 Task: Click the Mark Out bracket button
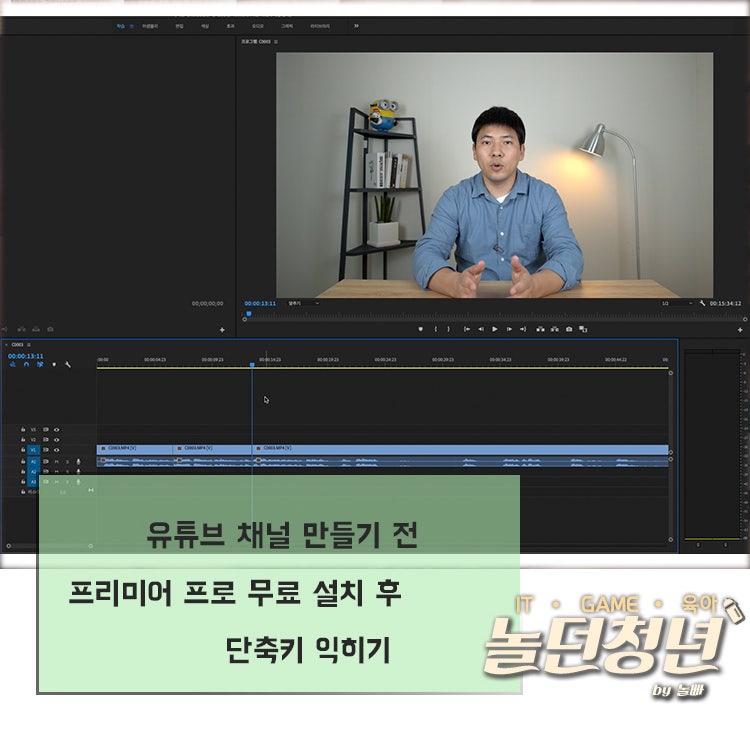pyautogui.click(x=448, y=329)
